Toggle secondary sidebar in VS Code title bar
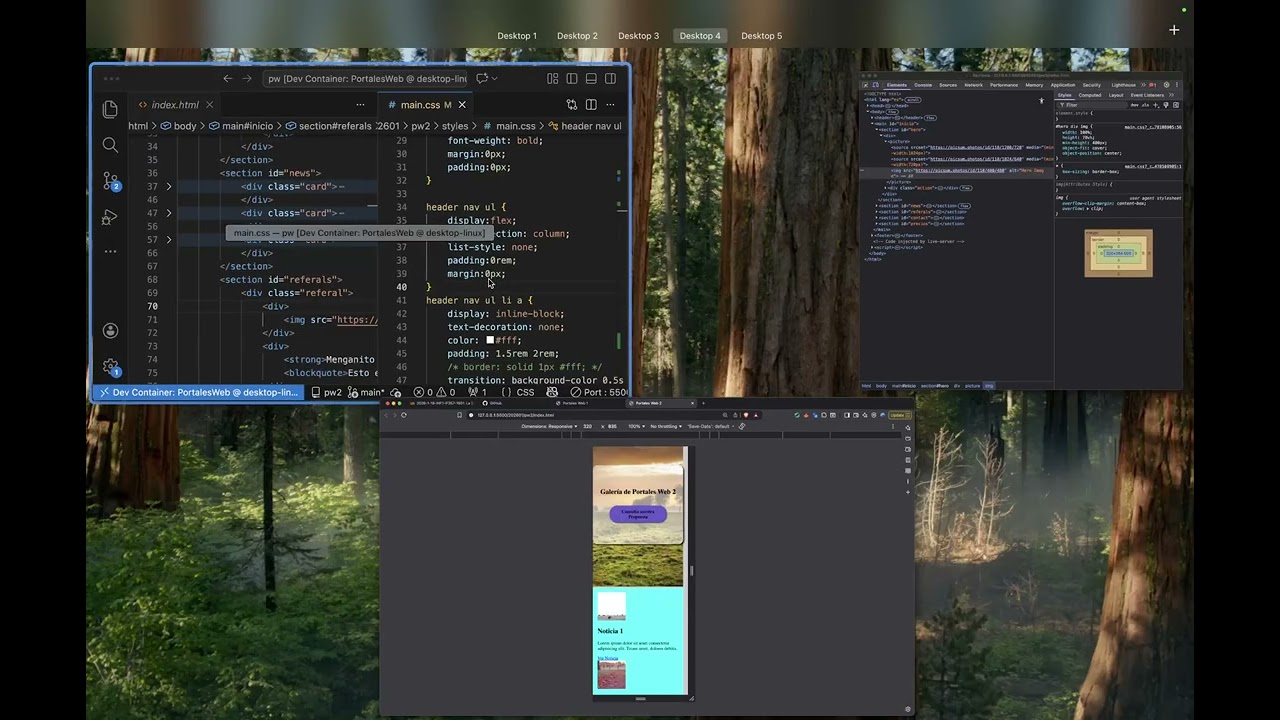1280x720 pixels. 610,78
